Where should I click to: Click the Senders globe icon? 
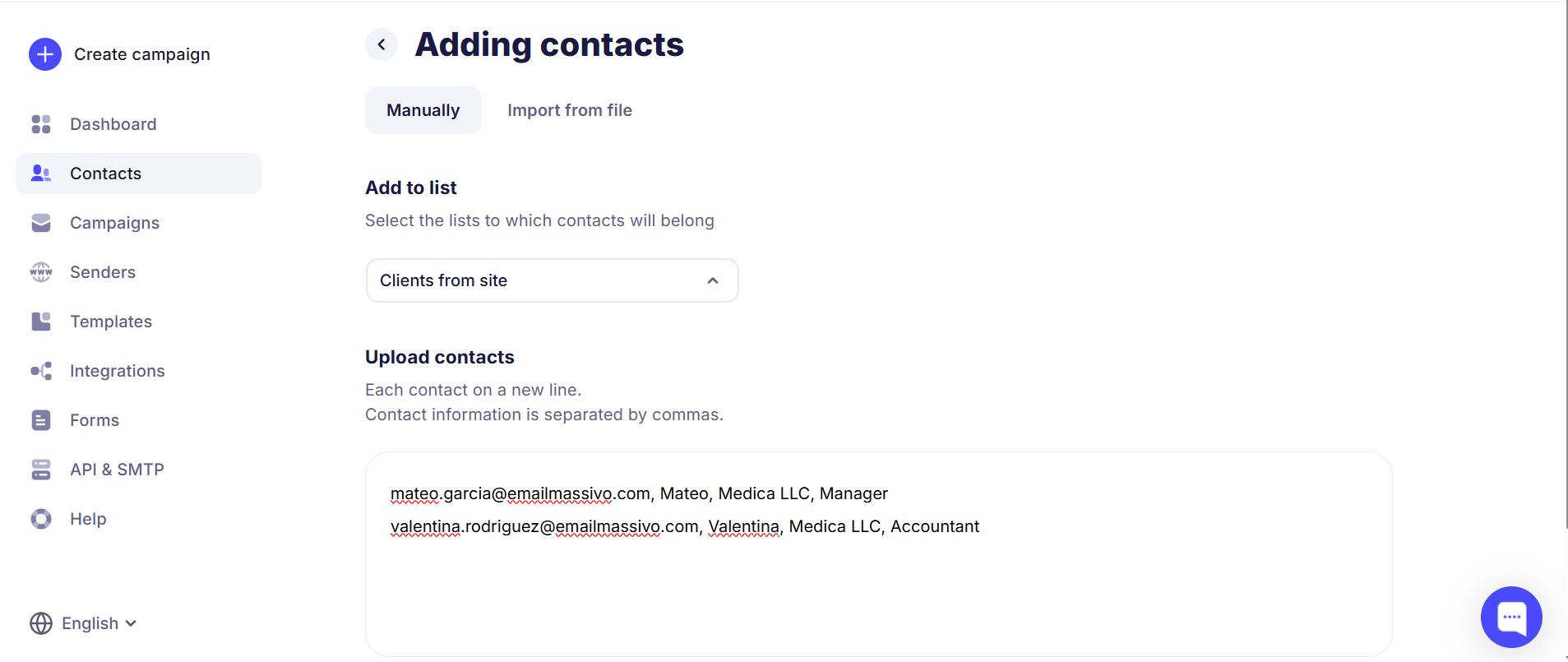pos(41,272)
